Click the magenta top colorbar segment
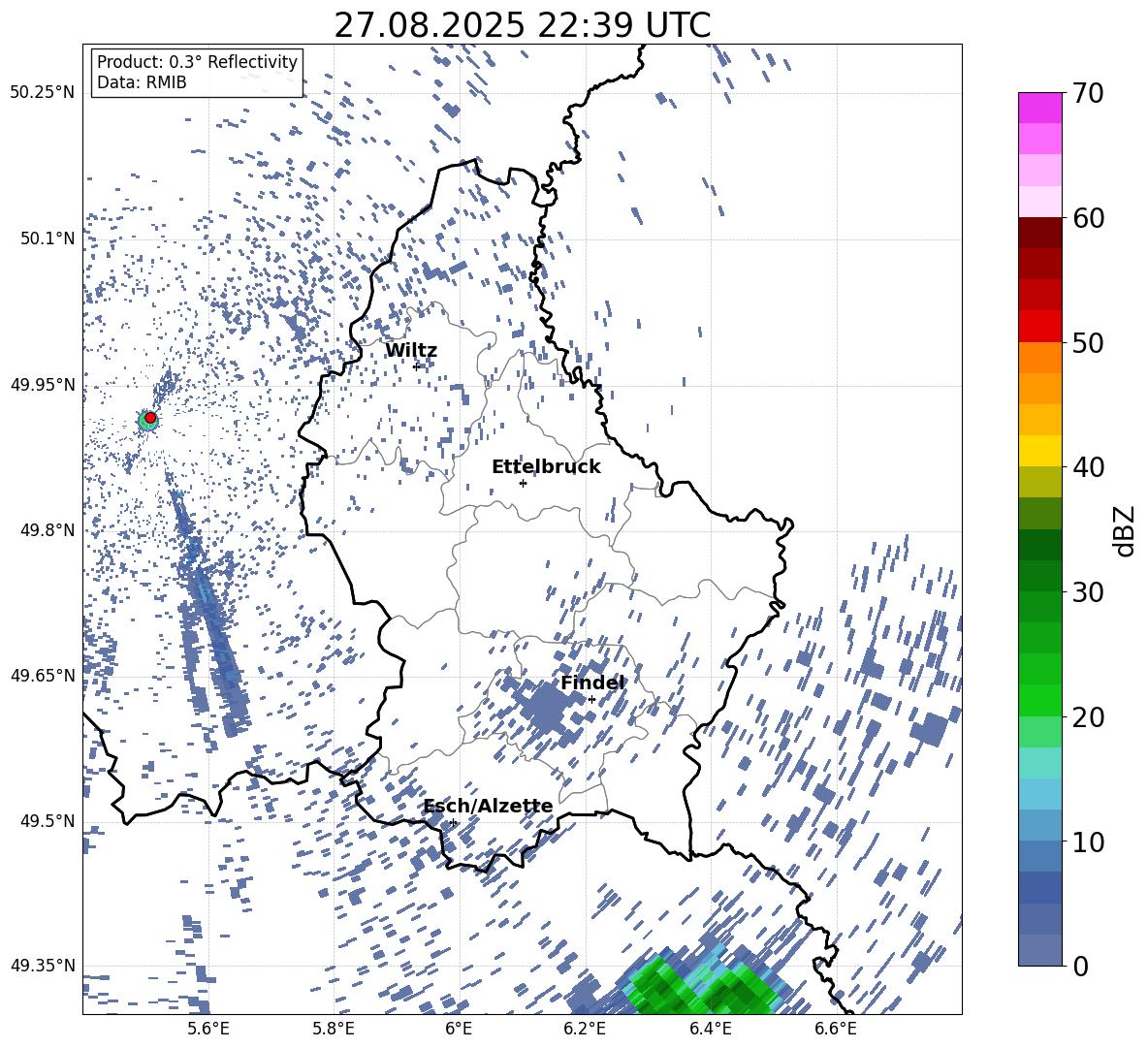Image resolution: width=1148 pixels, height=1048 pixels. [x=1039, y=108]
